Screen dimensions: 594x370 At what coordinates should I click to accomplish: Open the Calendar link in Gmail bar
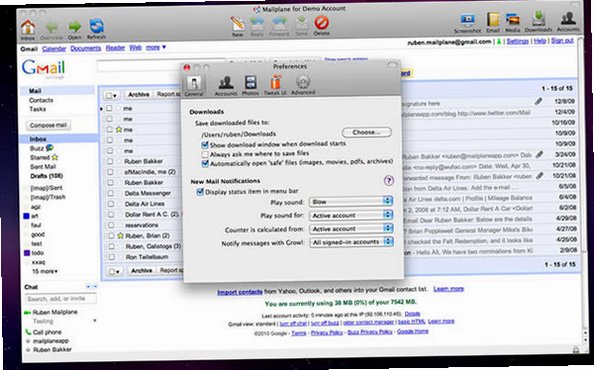(54, 49)
